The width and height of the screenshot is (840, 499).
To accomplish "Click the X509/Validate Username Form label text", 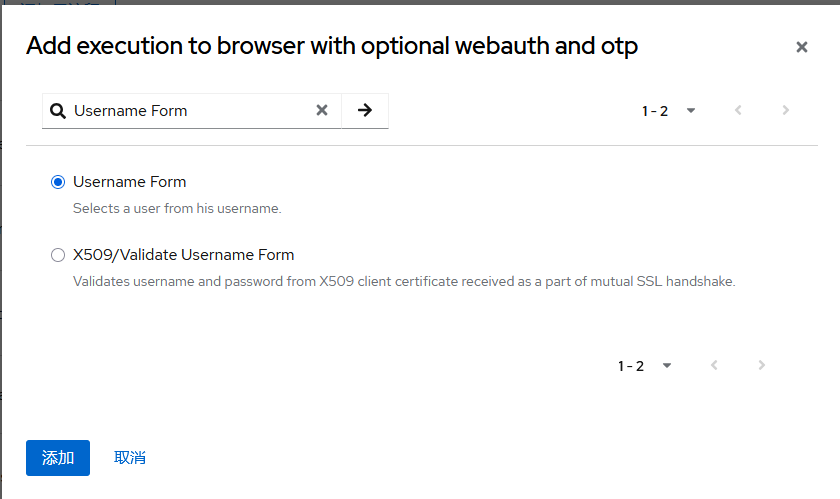I will pos(184,255).
